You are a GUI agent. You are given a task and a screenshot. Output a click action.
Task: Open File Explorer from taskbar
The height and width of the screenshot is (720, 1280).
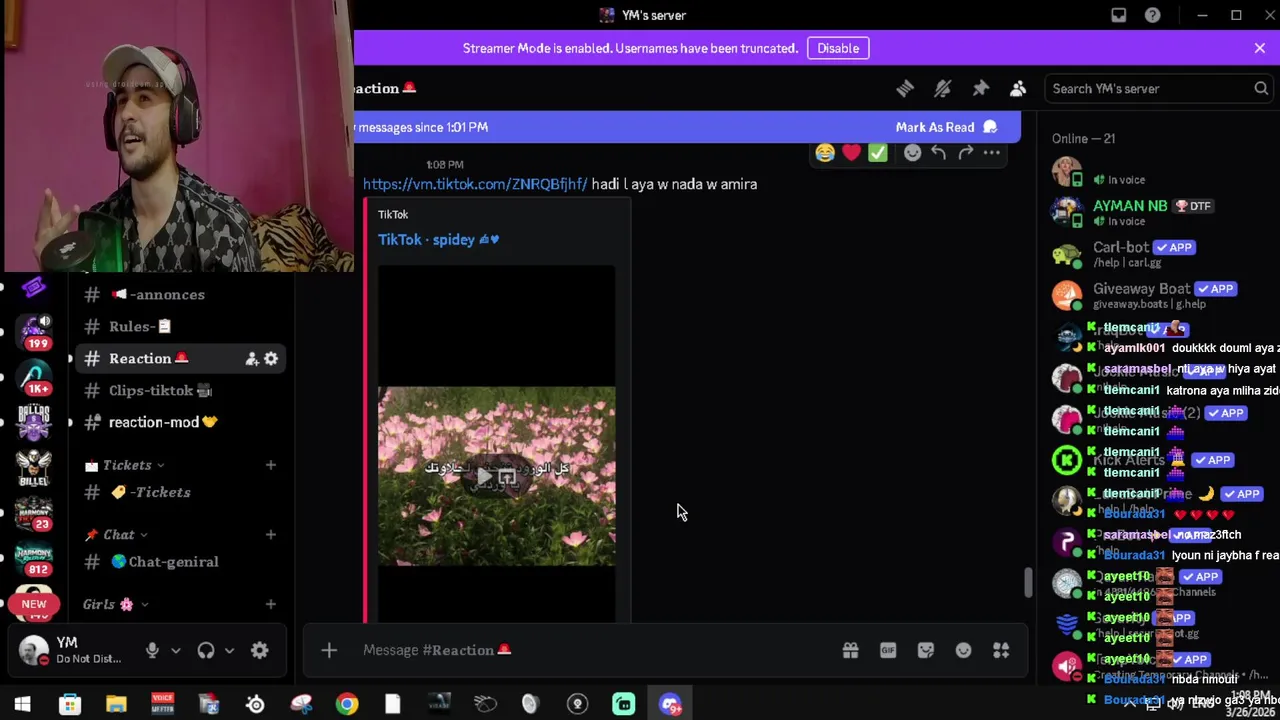116,704
